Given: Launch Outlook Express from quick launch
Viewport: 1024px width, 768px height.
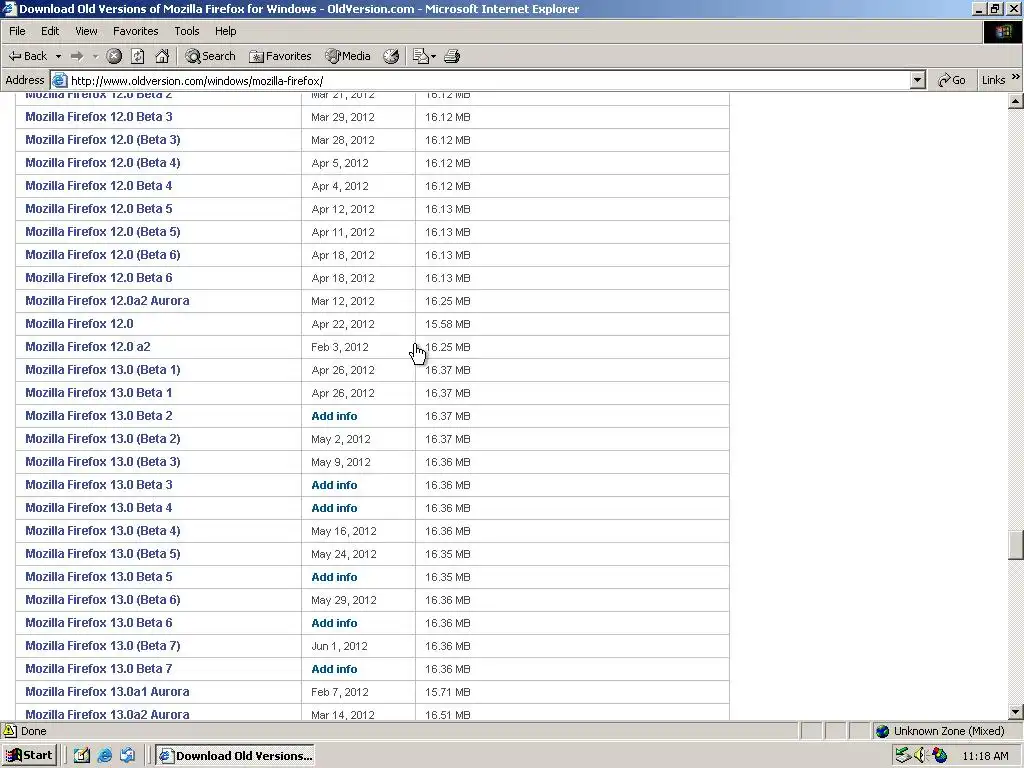Looking at the screenshot, I should point(127,756).
